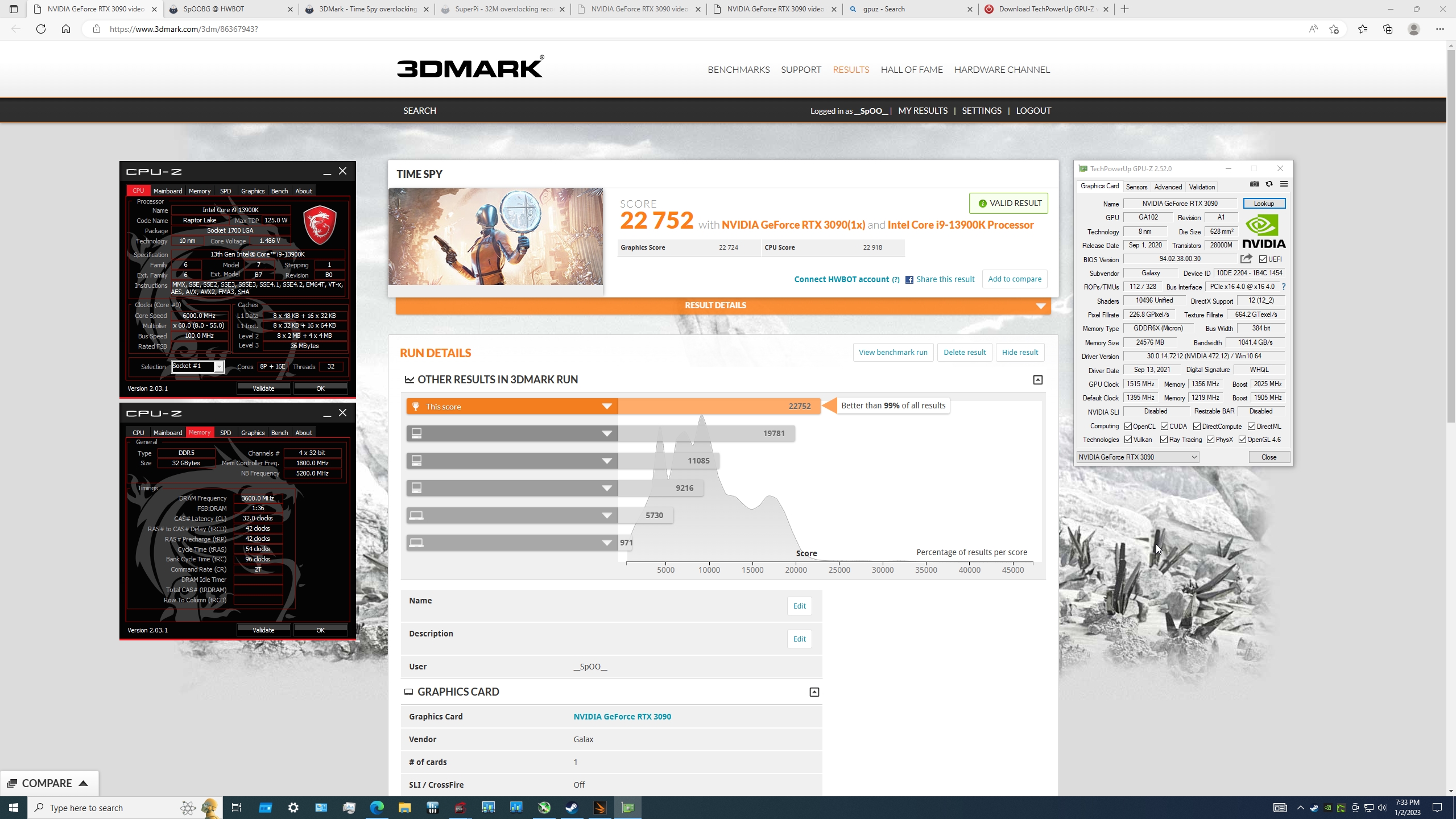Click the NVIDIA tray icon
This screenshot has height=819, width=1456.
[x=1327, y=808]
